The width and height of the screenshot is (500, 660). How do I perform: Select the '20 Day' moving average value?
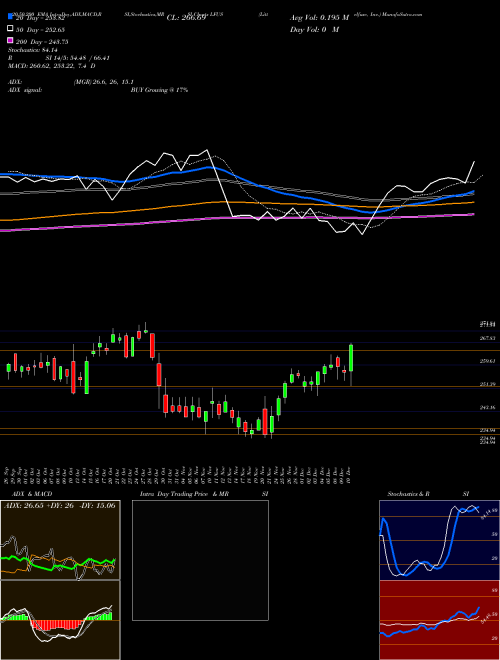tap(40, 18)
